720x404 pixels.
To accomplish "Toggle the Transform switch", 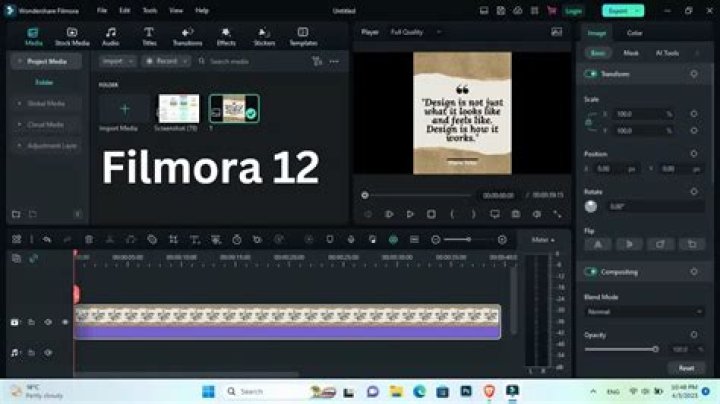I will tap(591, 74).
